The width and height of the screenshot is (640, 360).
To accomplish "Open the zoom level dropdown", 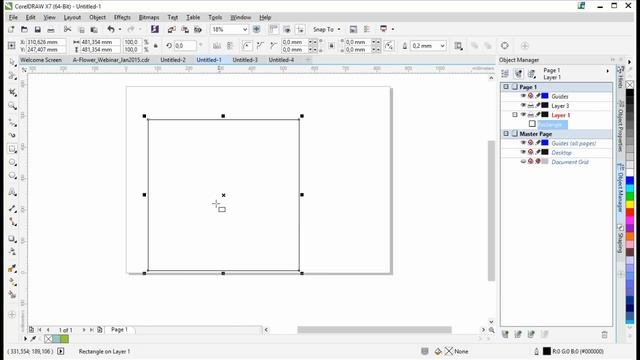I will tap(245, 29).
